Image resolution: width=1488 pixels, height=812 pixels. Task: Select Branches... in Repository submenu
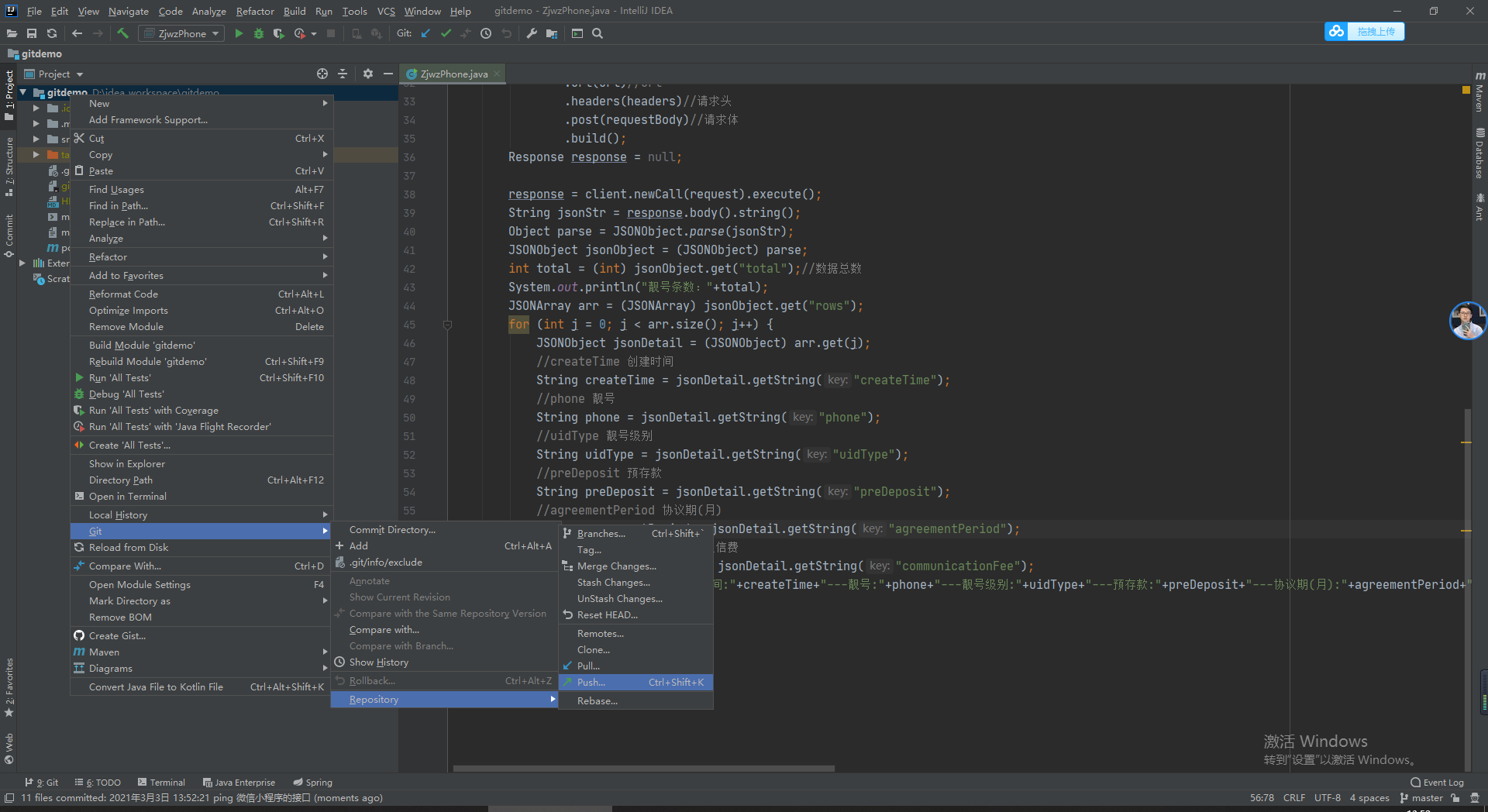click(x=635, y=534)
